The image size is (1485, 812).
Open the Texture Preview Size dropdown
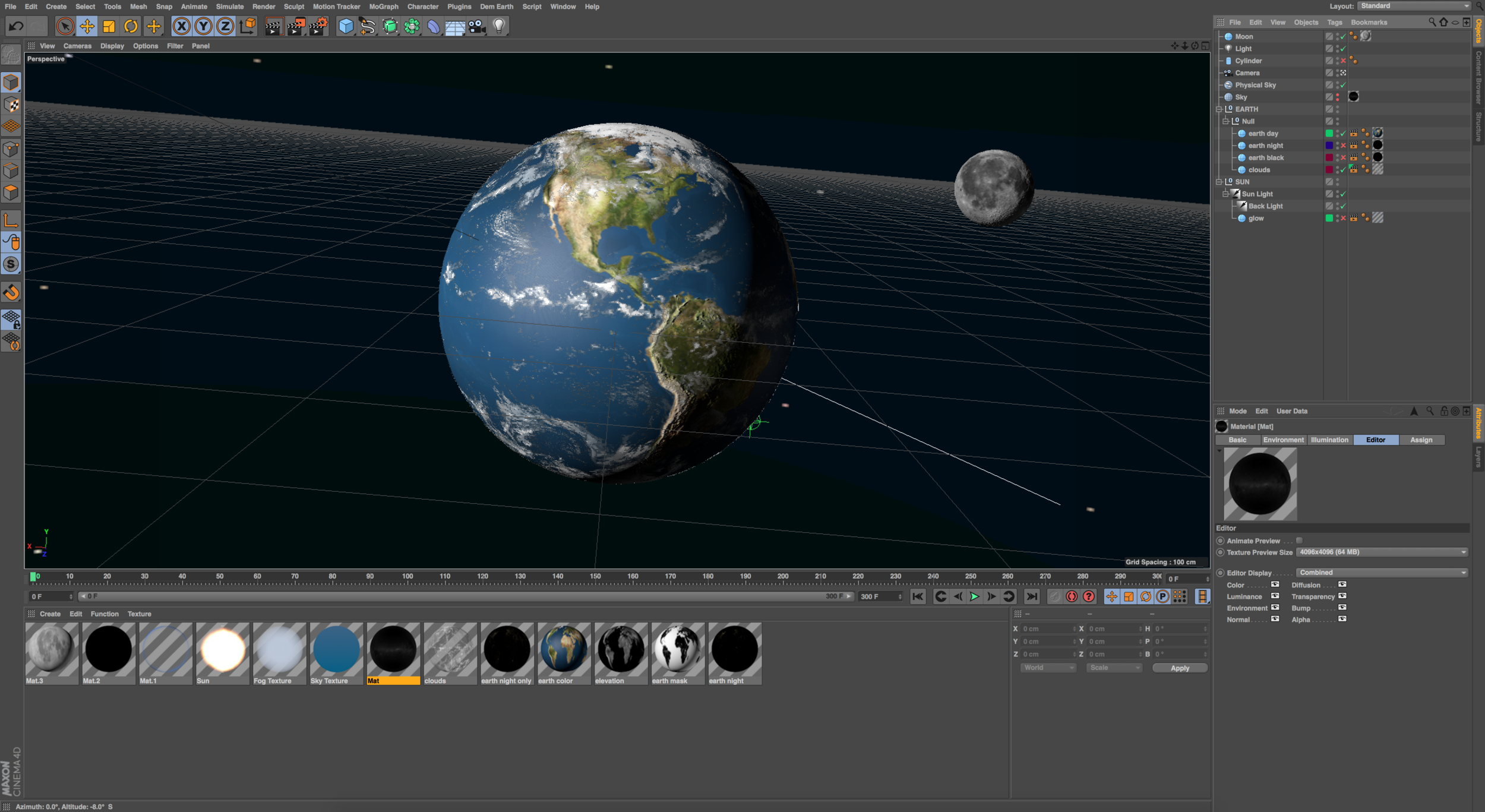coord(1381,552)
